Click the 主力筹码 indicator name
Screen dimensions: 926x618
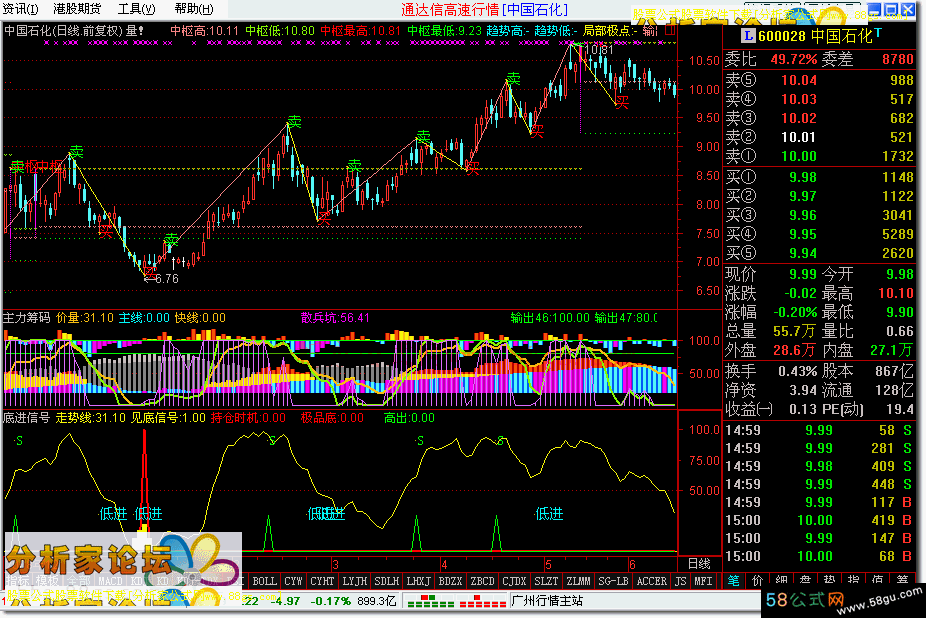[27, 318]
